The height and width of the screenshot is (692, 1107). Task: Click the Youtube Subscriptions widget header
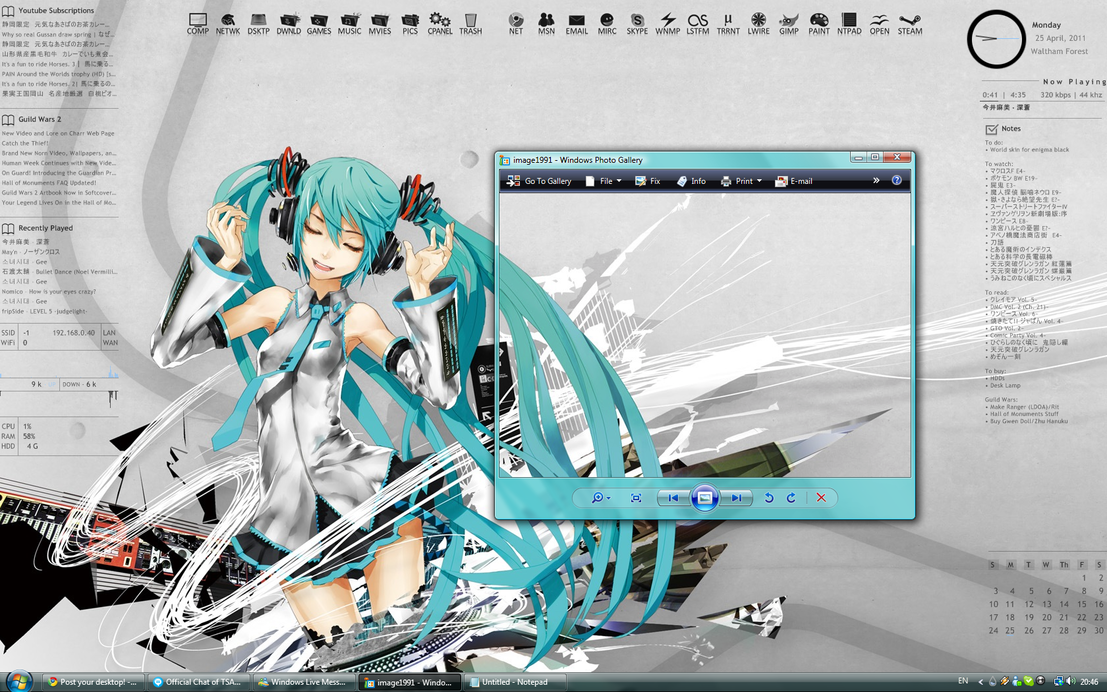(48, 11)
